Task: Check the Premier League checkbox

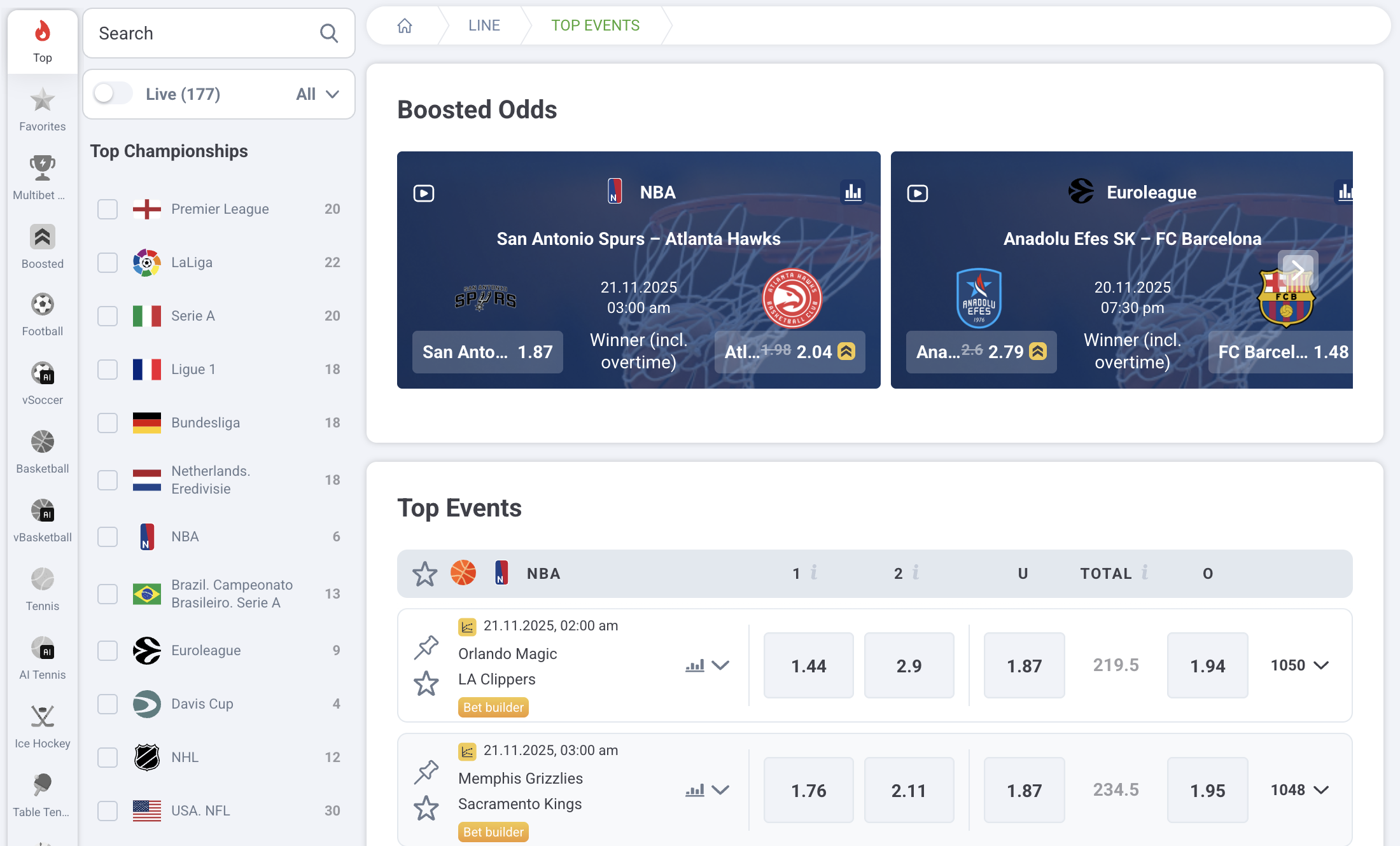Action: tap(108, 209)
